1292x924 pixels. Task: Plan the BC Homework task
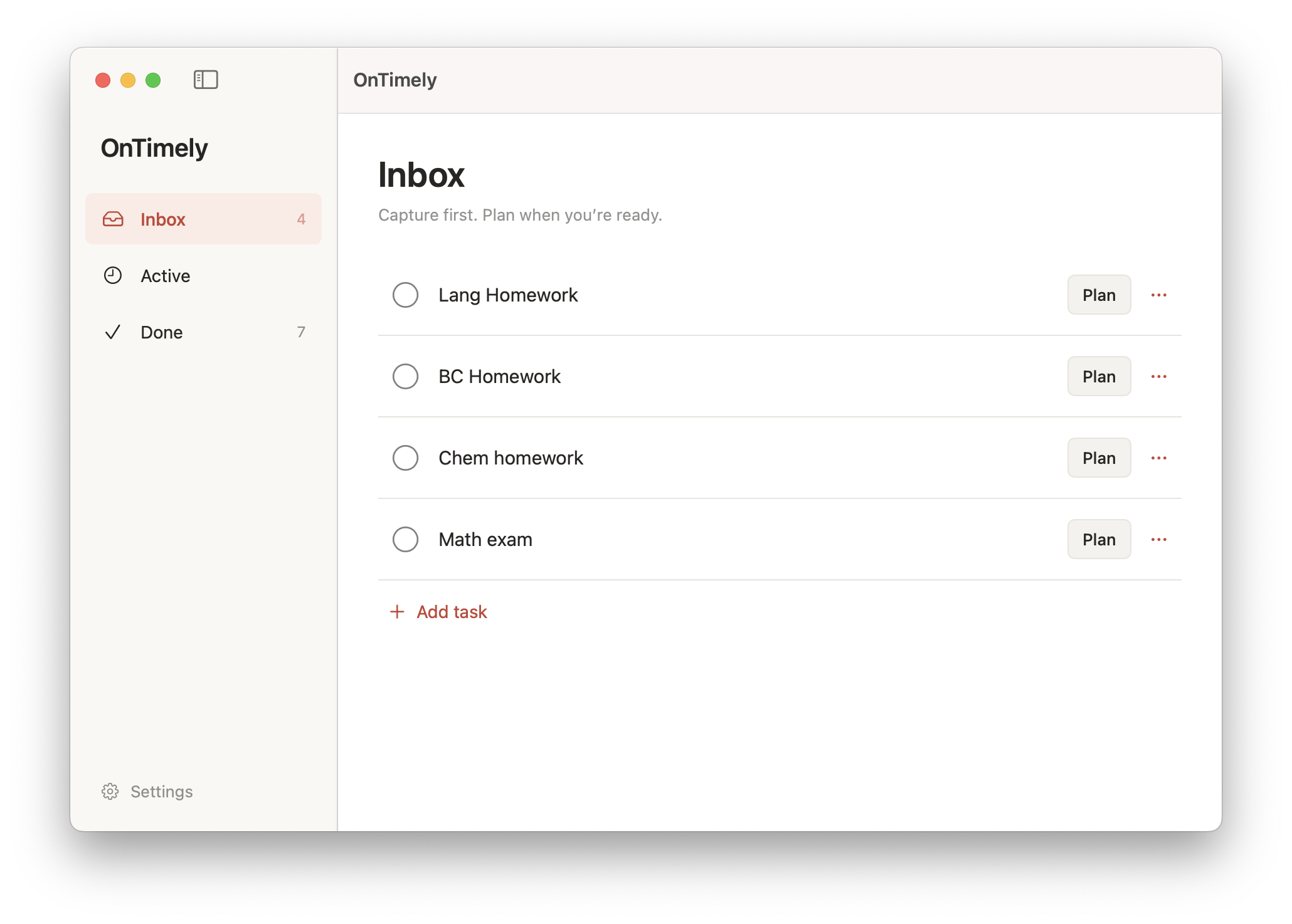coord(1099,376)
